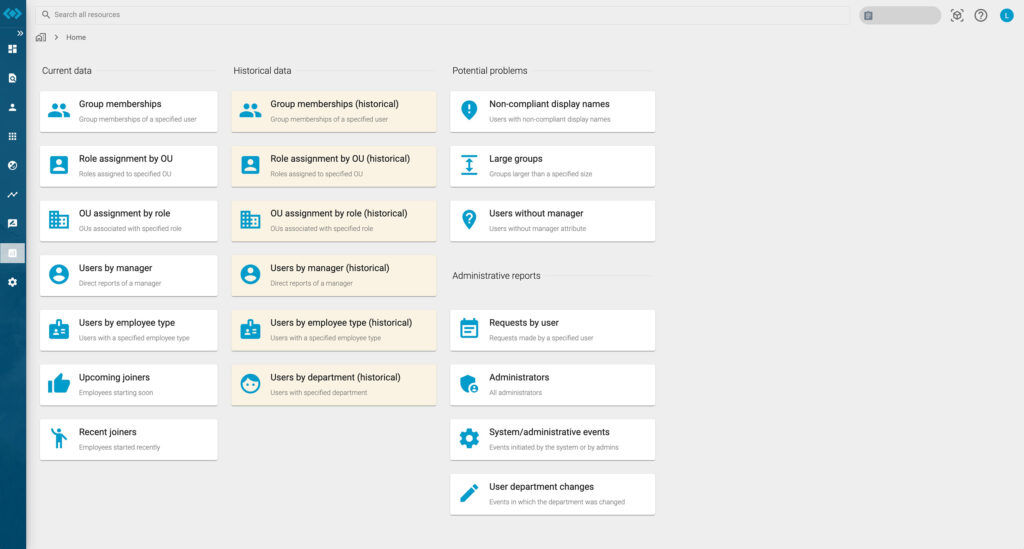The width and height of the screenshot is (1024, 549).
Task: Open the search-document icon in sidebar
Action: 12,78
